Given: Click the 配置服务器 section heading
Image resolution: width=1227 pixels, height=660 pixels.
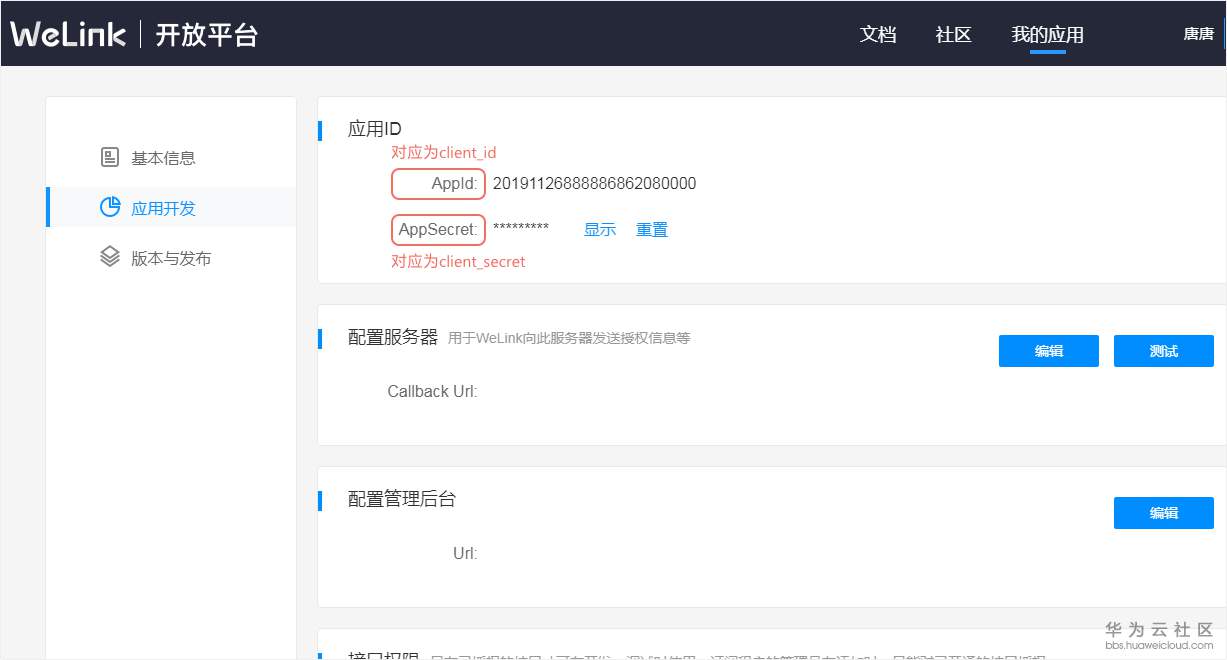Looking at the screenshot, I should pos(393,337).
